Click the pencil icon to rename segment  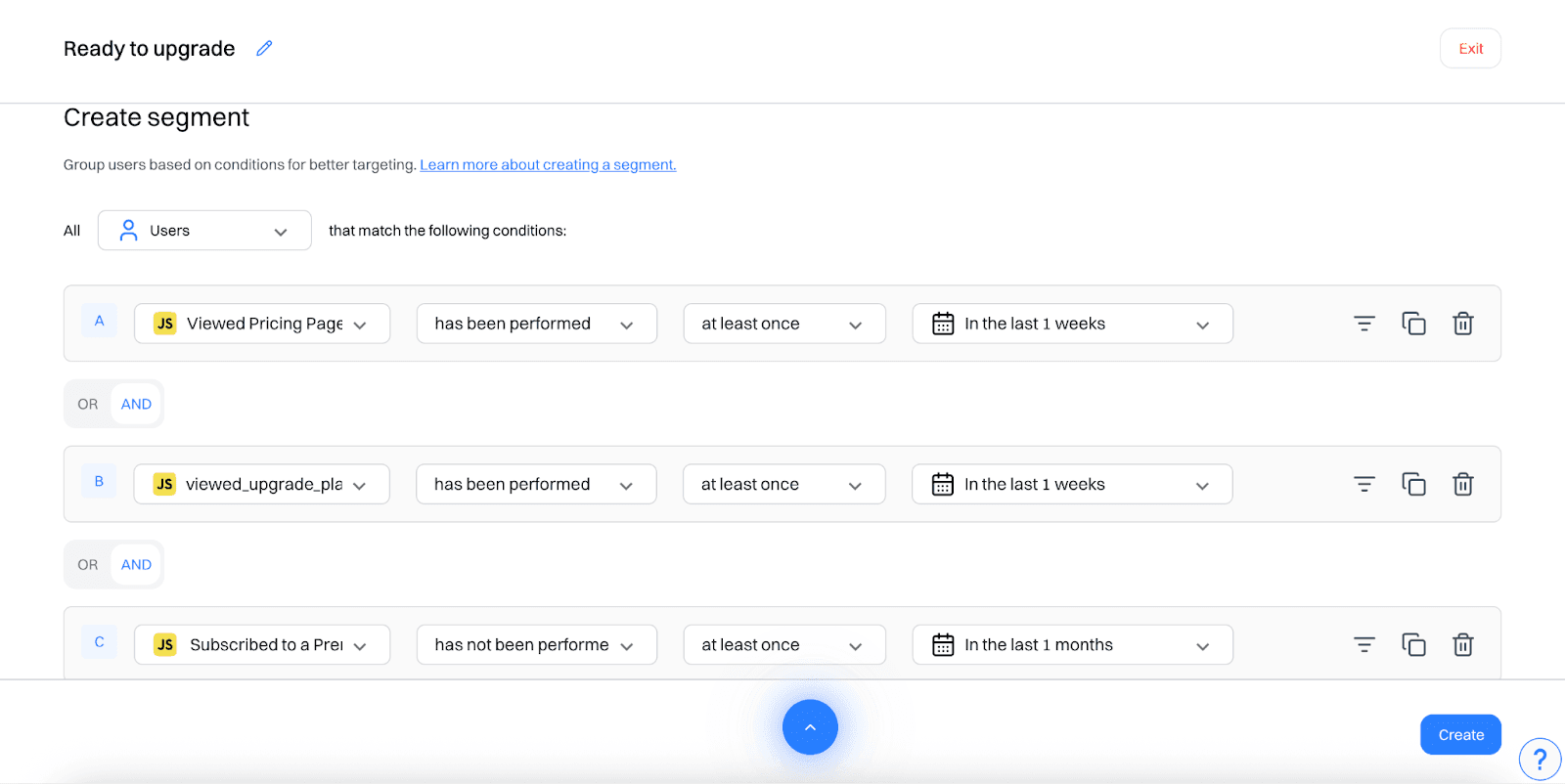(x=264, y=49)
